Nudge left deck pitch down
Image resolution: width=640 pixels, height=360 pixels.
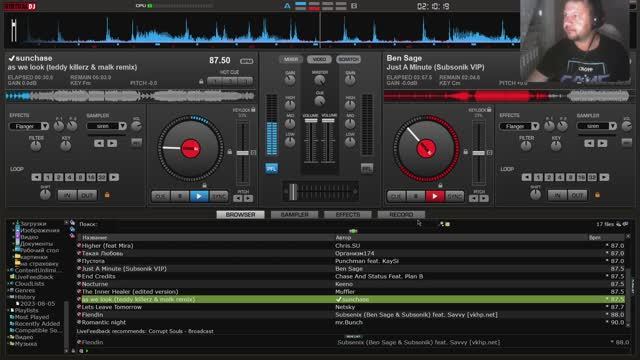(238, 199)
